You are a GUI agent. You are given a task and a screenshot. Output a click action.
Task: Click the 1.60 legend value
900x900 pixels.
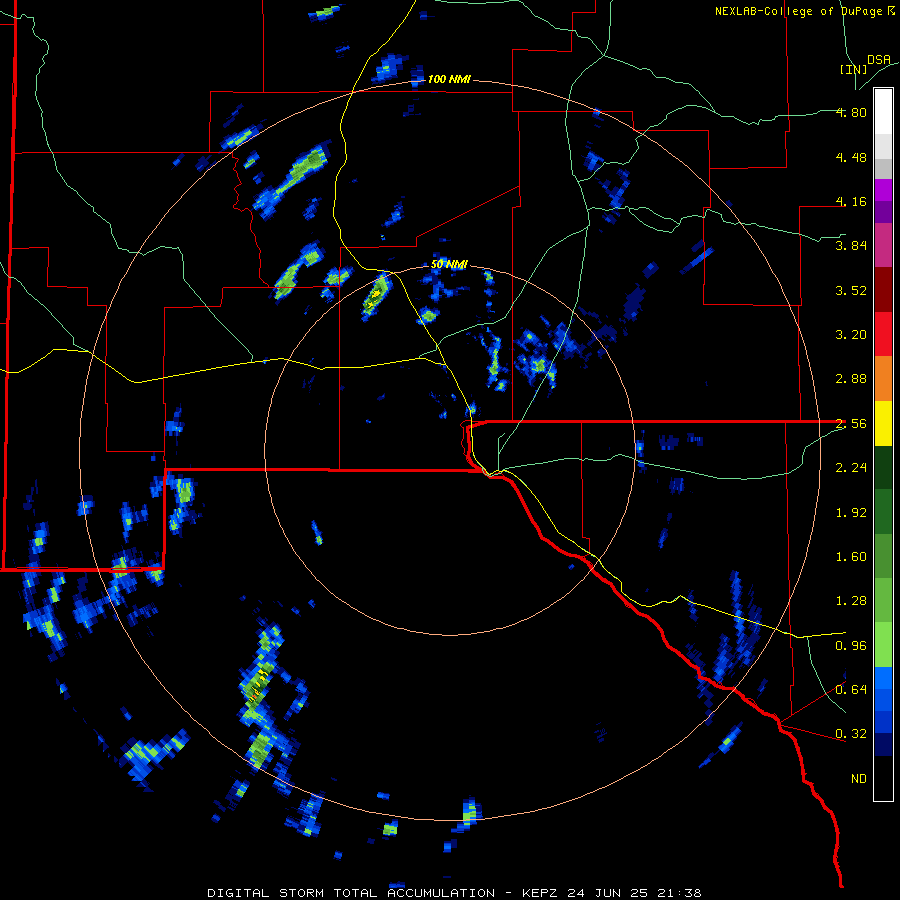click(x=851, y=557)
